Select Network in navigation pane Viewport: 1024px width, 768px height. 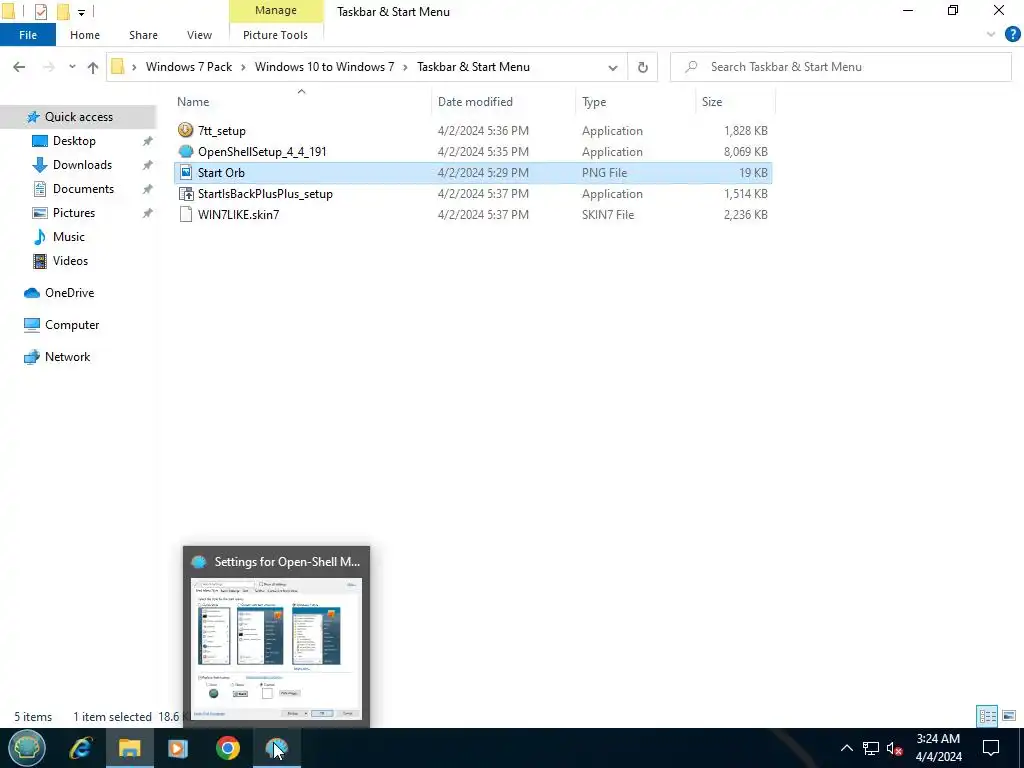click(x=67, y=357)
